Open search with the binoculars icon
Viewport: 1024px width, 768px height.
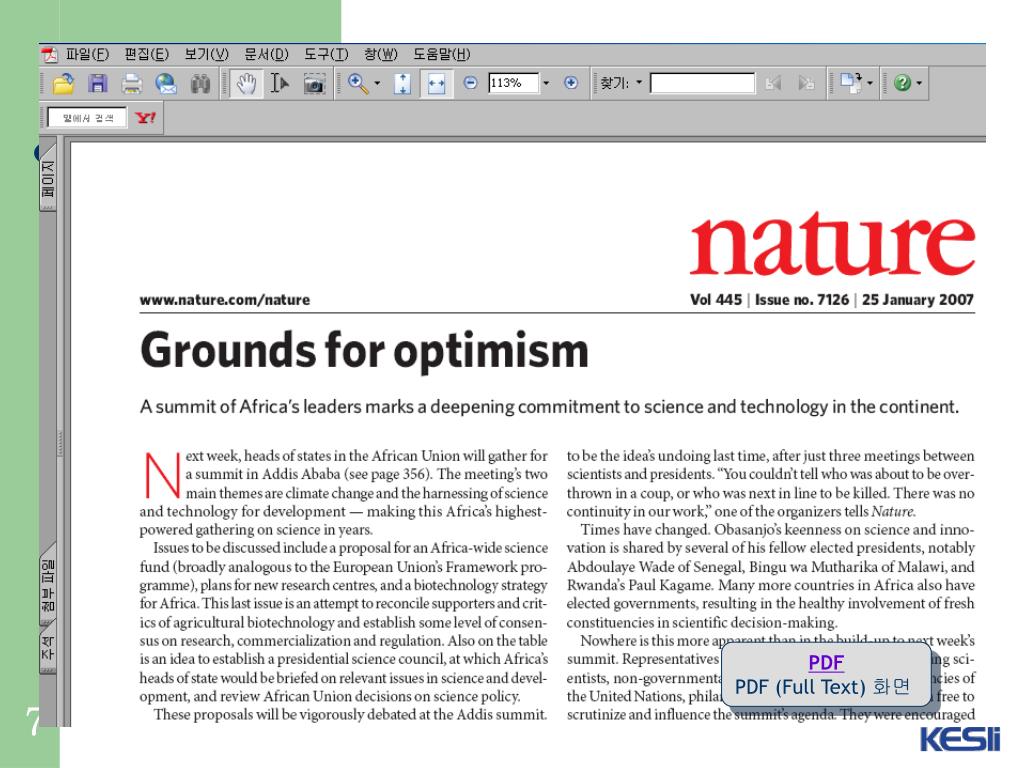(x=200, y=84)
